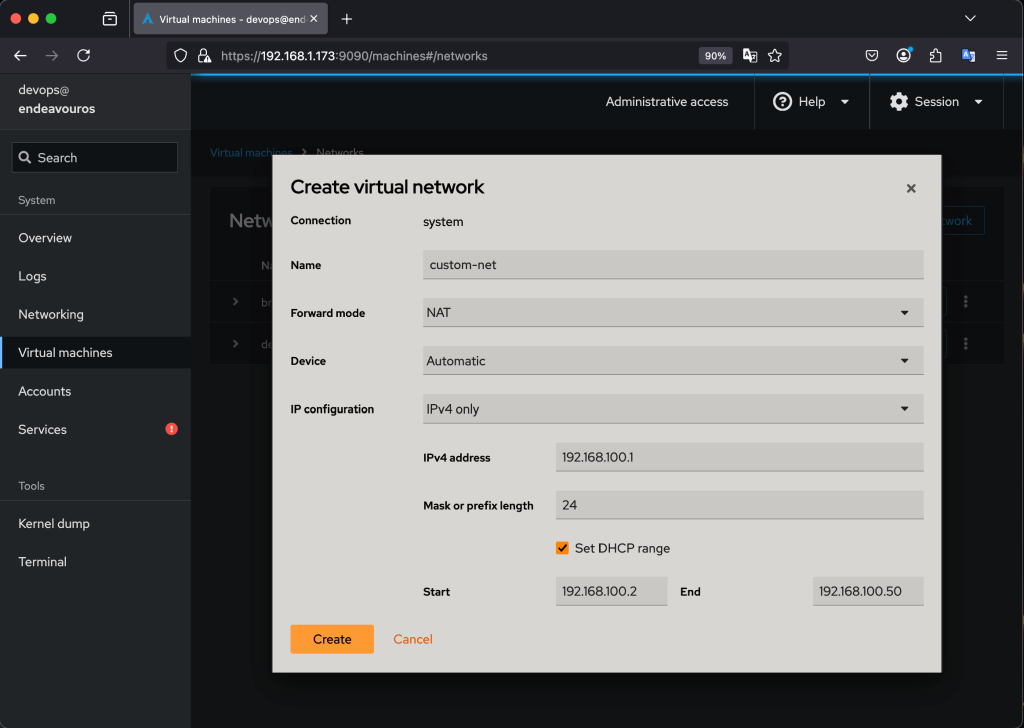Click the Firefox account profile icon

pyautogui.click(x=904, y=56)
